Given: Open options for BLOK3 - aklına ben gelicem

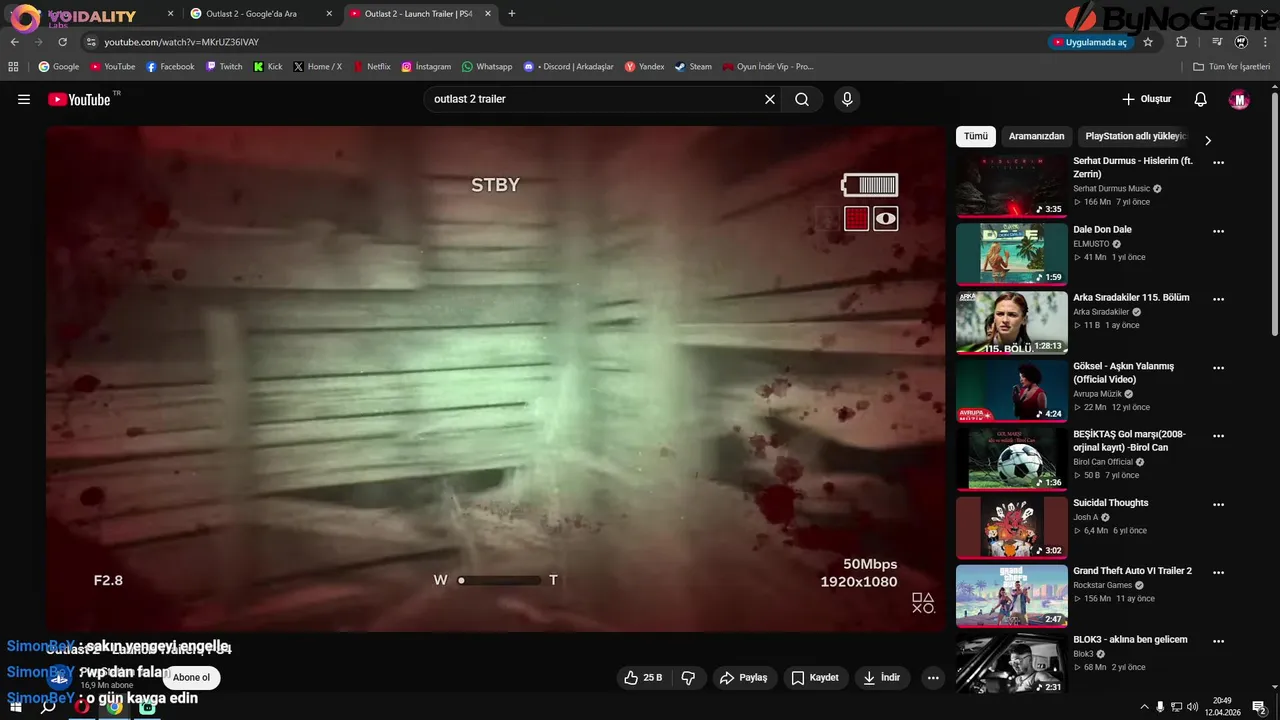Looking at the screenshot, I should [1218, 641].
